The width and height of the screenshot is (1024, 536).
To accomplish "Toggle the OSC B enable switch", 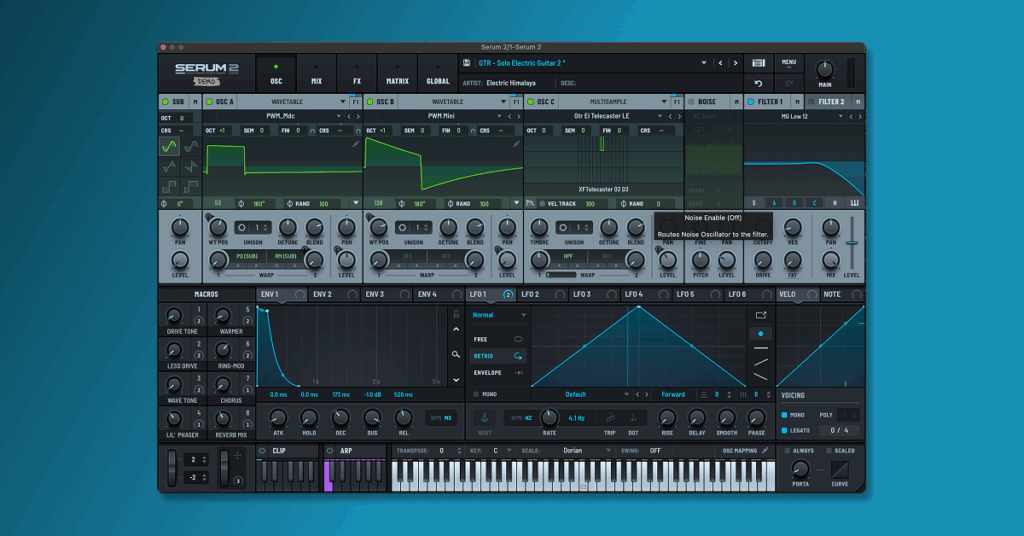I will pos(370,102).
